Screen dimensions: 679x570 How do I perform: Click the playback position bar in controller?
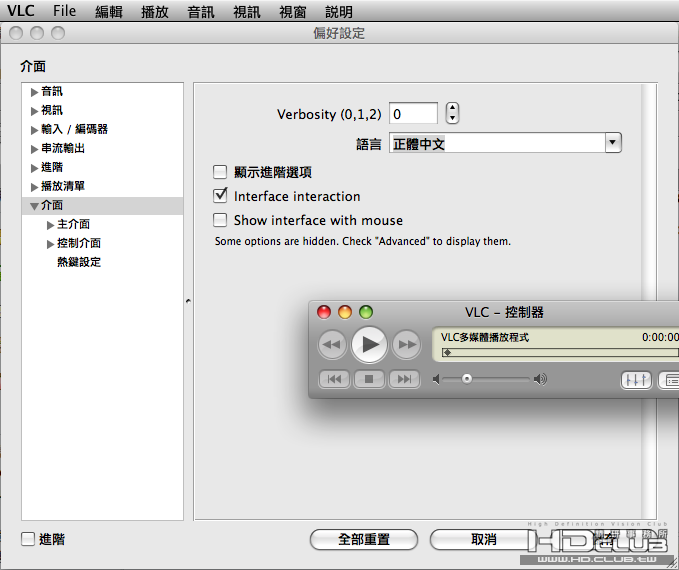[x=560, y=353]
